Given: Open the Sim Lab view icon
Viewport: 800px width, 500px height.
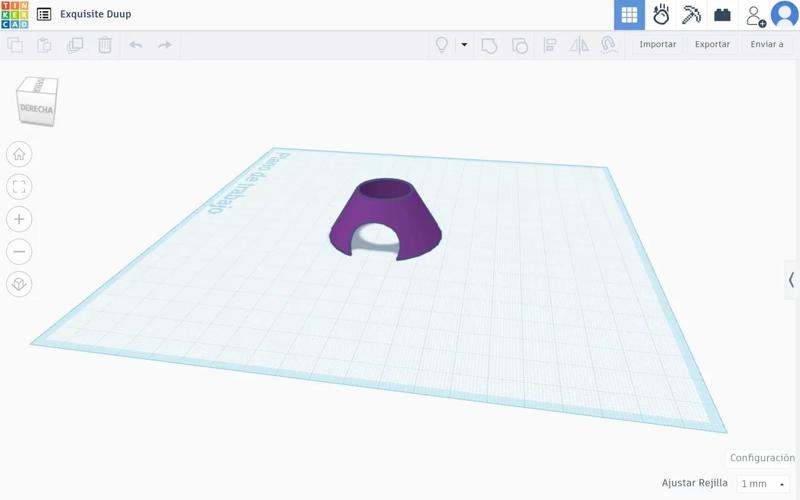Looking at the screenshot, I should (x=661, y=15).
